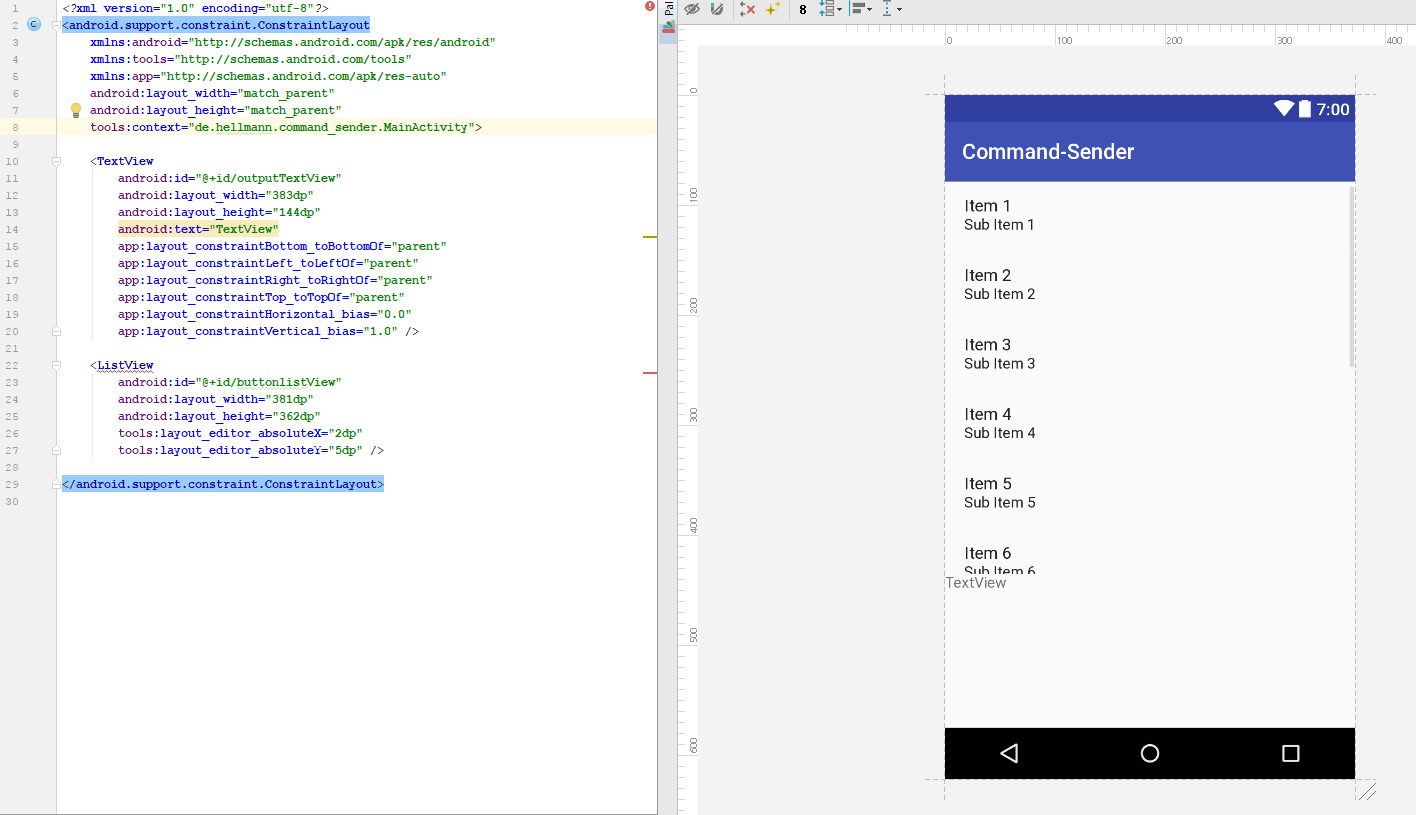Click the class gutter icon on line 2
1416x815 pixels.
34,24
